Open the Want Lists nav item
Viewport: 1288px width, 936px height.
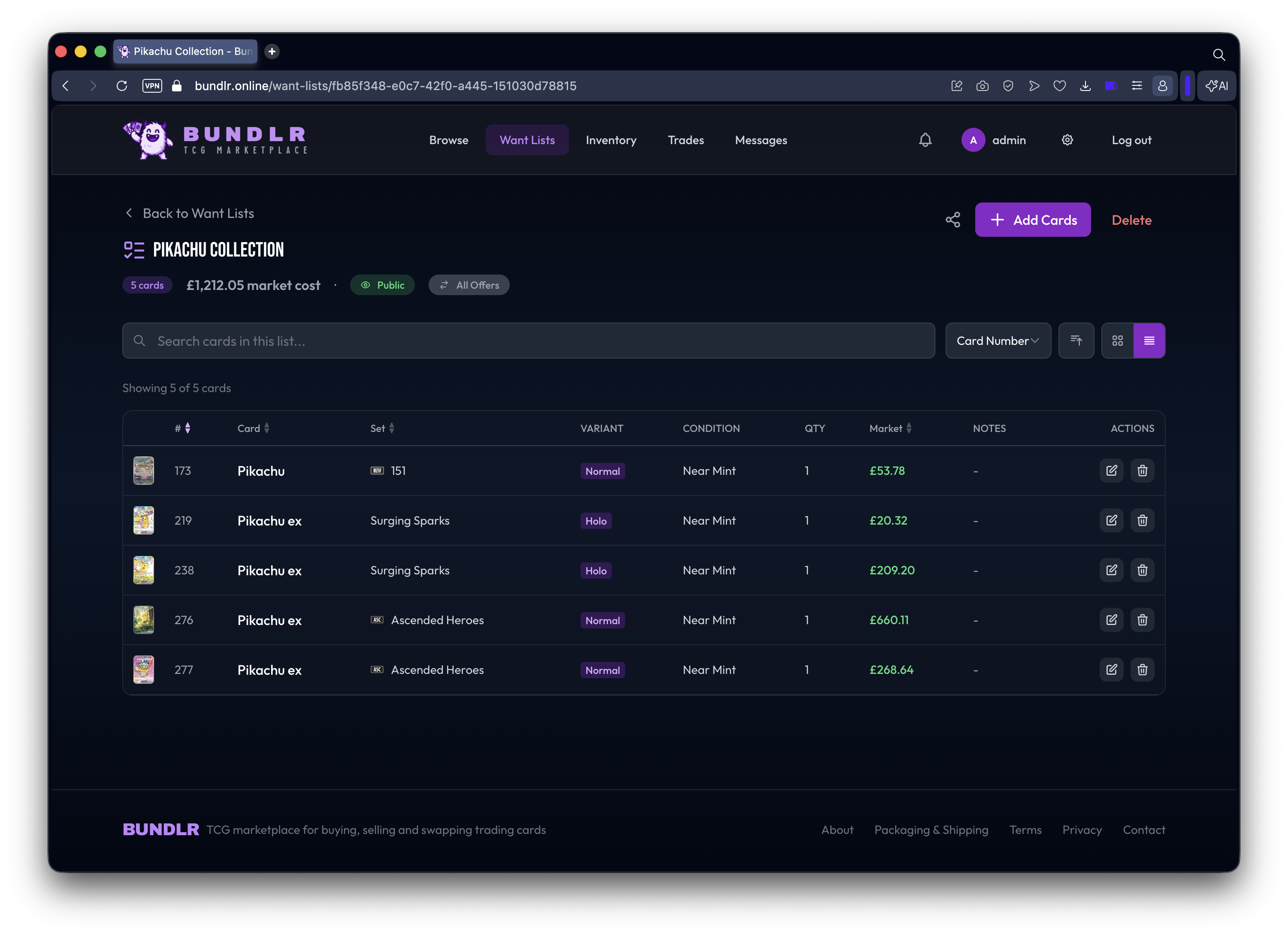point(527,140)
